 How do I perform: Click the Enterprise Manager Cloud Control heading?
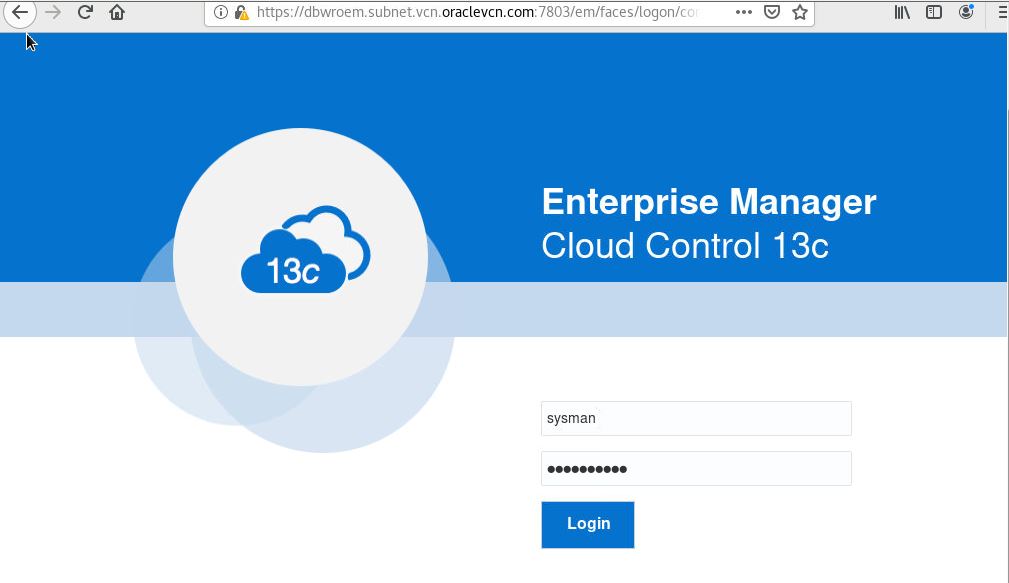707,222
